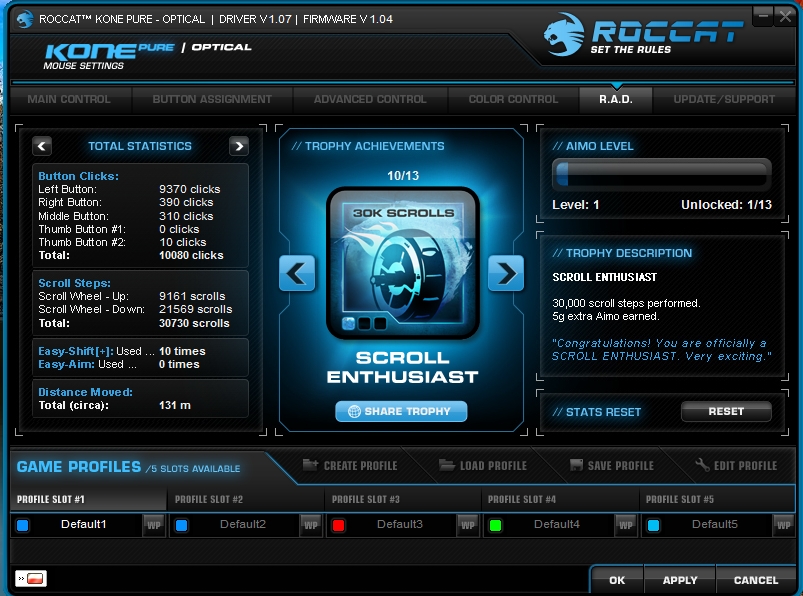Click the WP button for Default3
This screenshot has width=803, height=596.
click(x=468, y=525)
